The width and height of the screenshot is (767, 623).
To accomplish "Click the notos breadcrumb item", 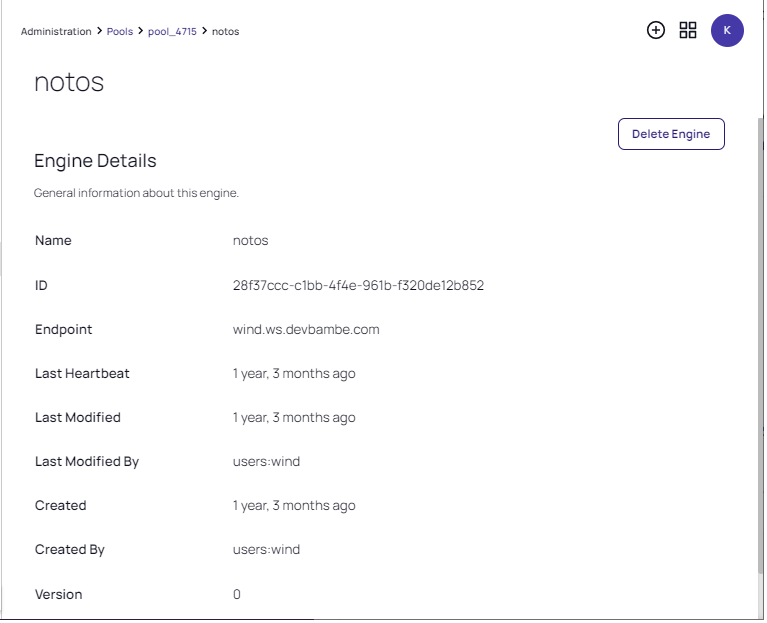I will coord(226,32).
